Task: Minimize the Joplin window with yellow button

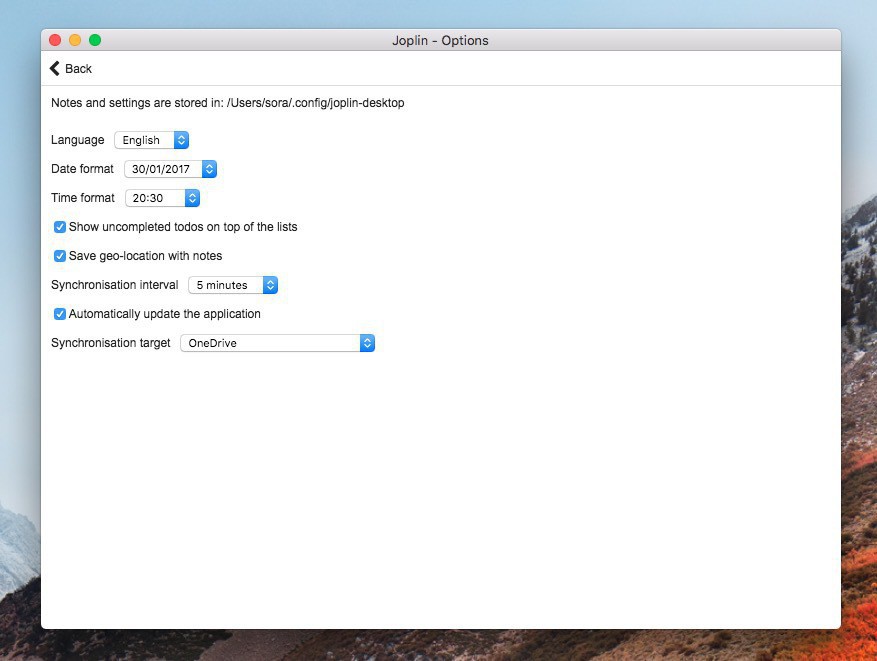Action: point(75,40)
